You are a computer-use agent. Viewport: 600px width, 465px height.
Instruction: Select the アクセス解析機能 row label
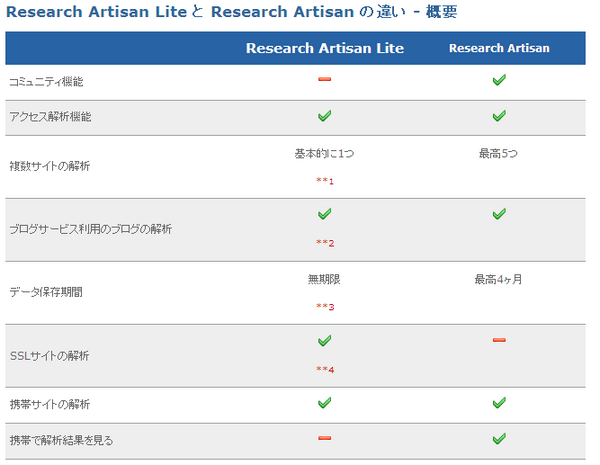click(50, 117)
